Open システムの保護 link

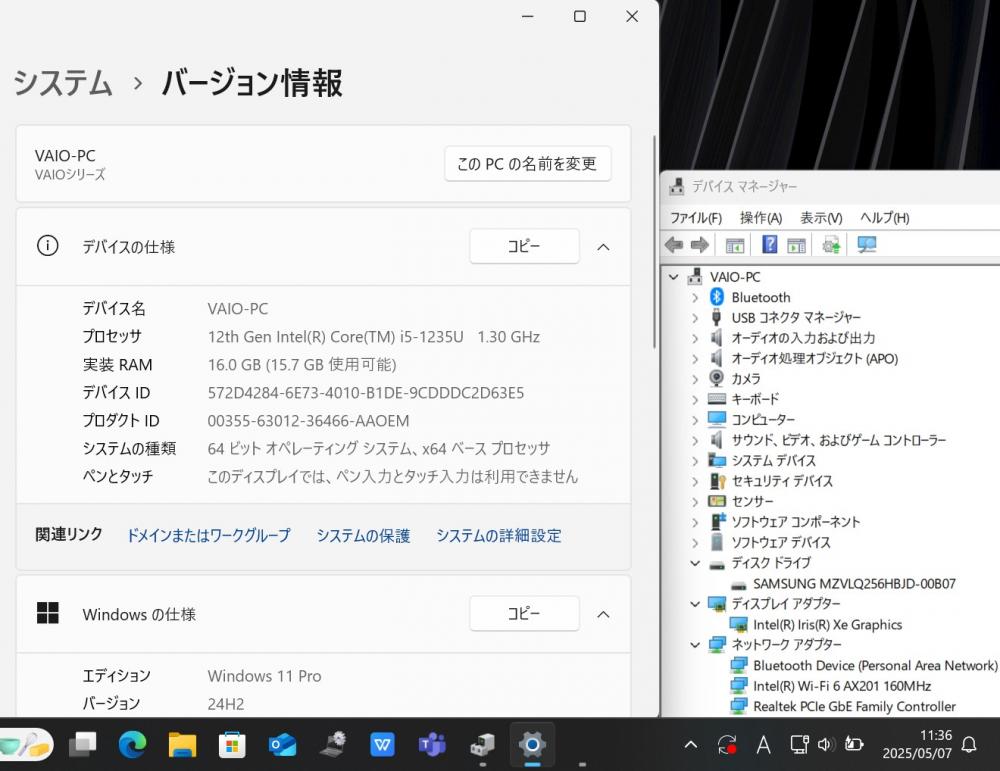point(364,535)
